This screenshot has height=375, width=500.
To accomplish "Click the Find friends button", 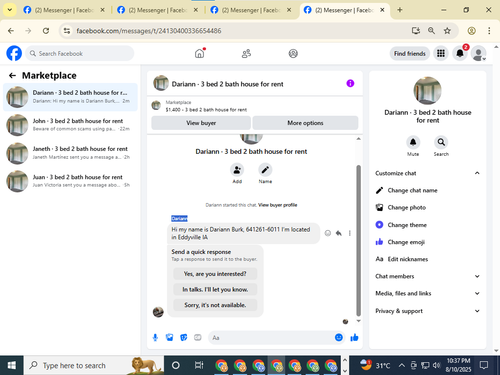I will [x=410, y=53].
